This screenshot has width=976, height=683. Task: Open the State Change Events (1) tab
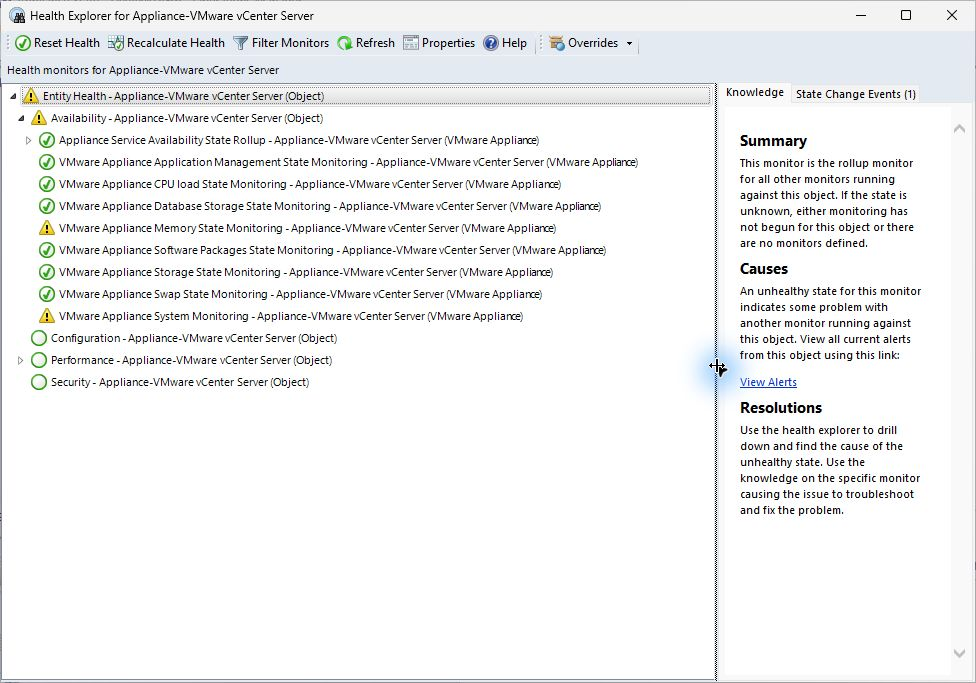click(855, 94)
